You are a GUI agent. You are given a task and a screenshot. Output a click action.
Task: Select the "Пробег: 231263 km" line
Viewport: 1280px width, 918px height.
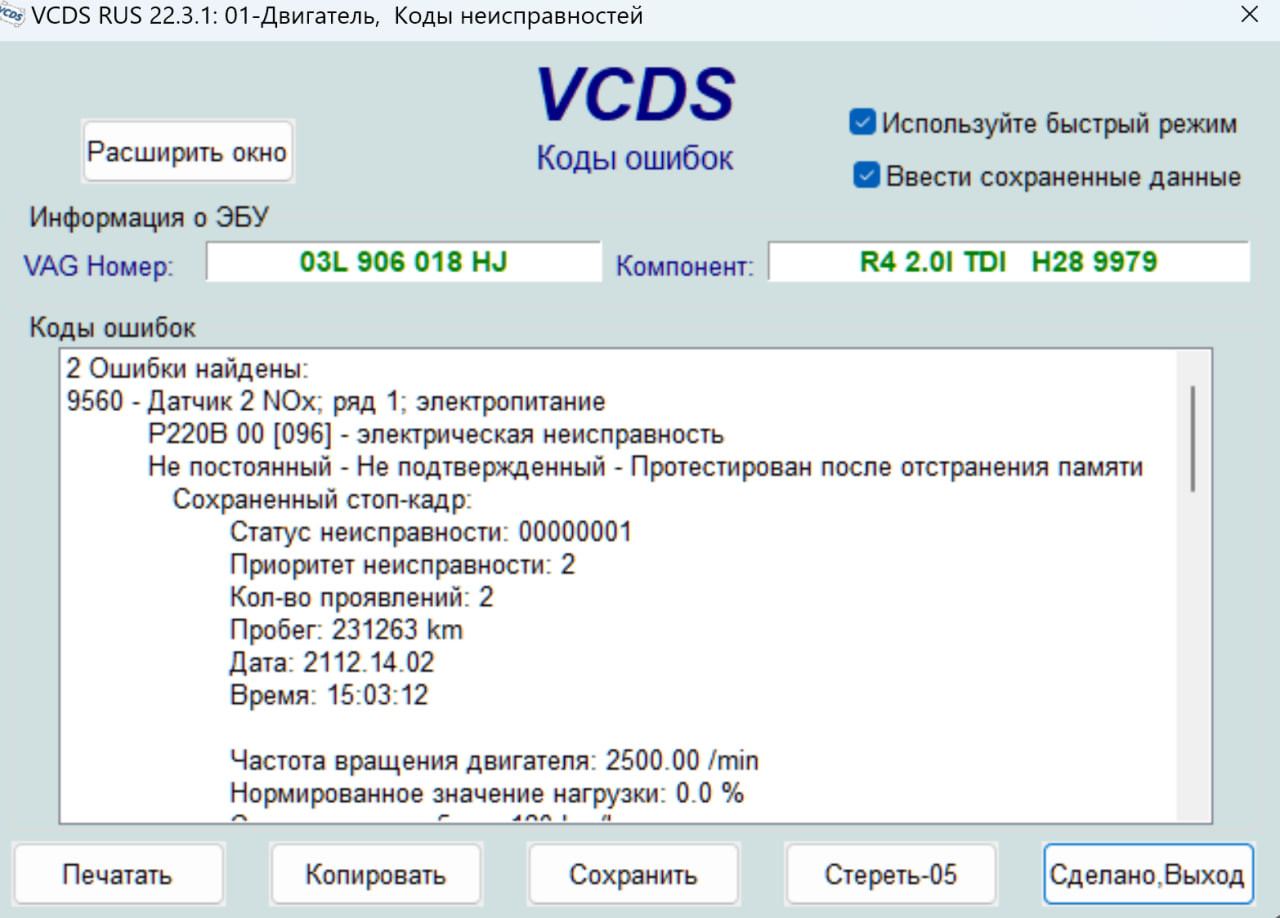pyautogui.click(x=346, y=630)
